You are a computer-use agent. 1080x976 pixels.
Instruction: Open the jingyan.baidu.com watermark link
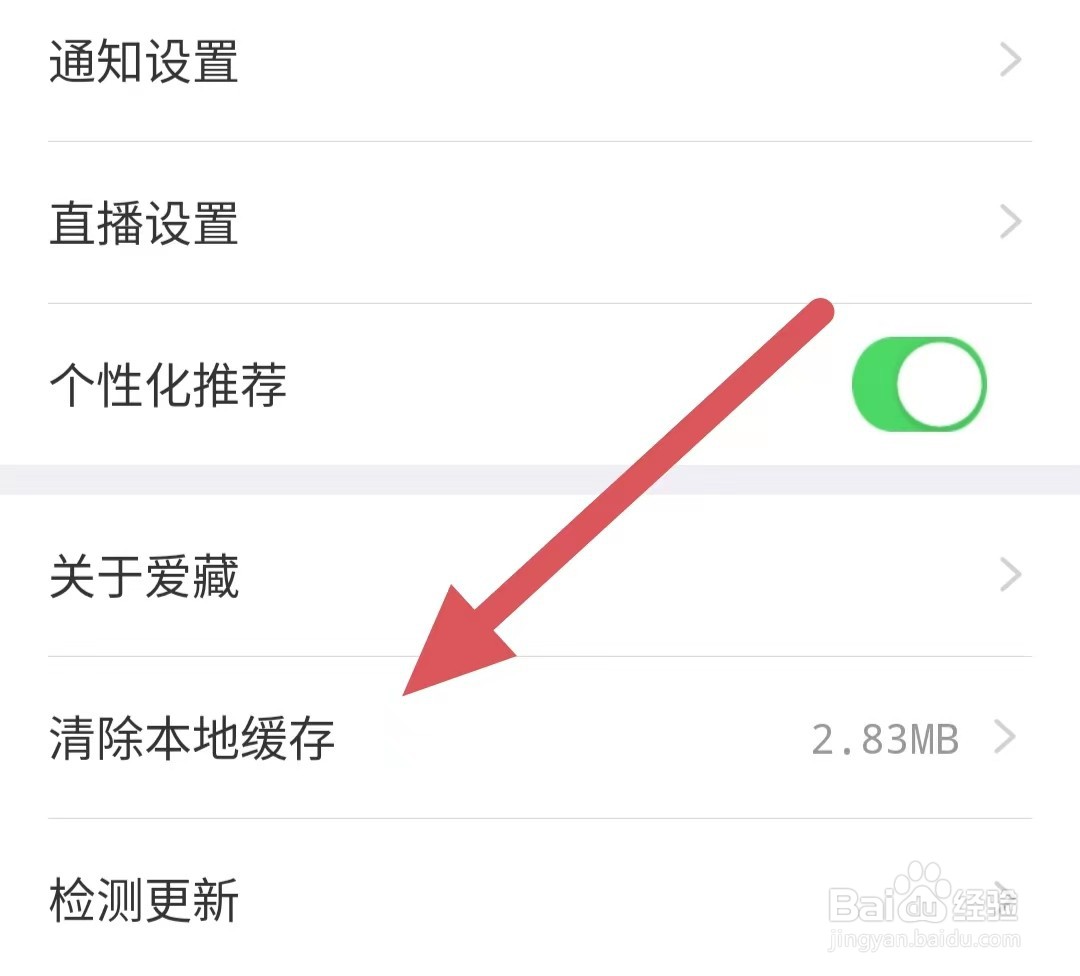click(x=924, y=939)
